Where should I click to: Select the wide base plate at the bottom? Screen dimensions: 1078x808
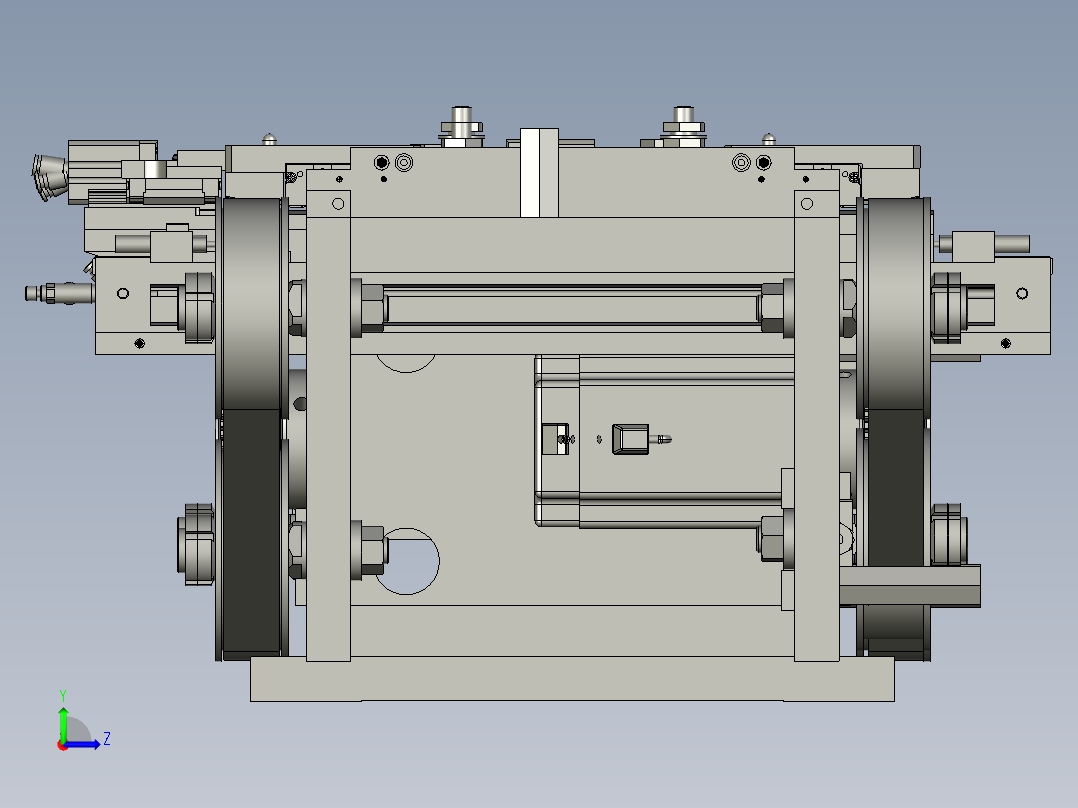(x=572, y=679)
